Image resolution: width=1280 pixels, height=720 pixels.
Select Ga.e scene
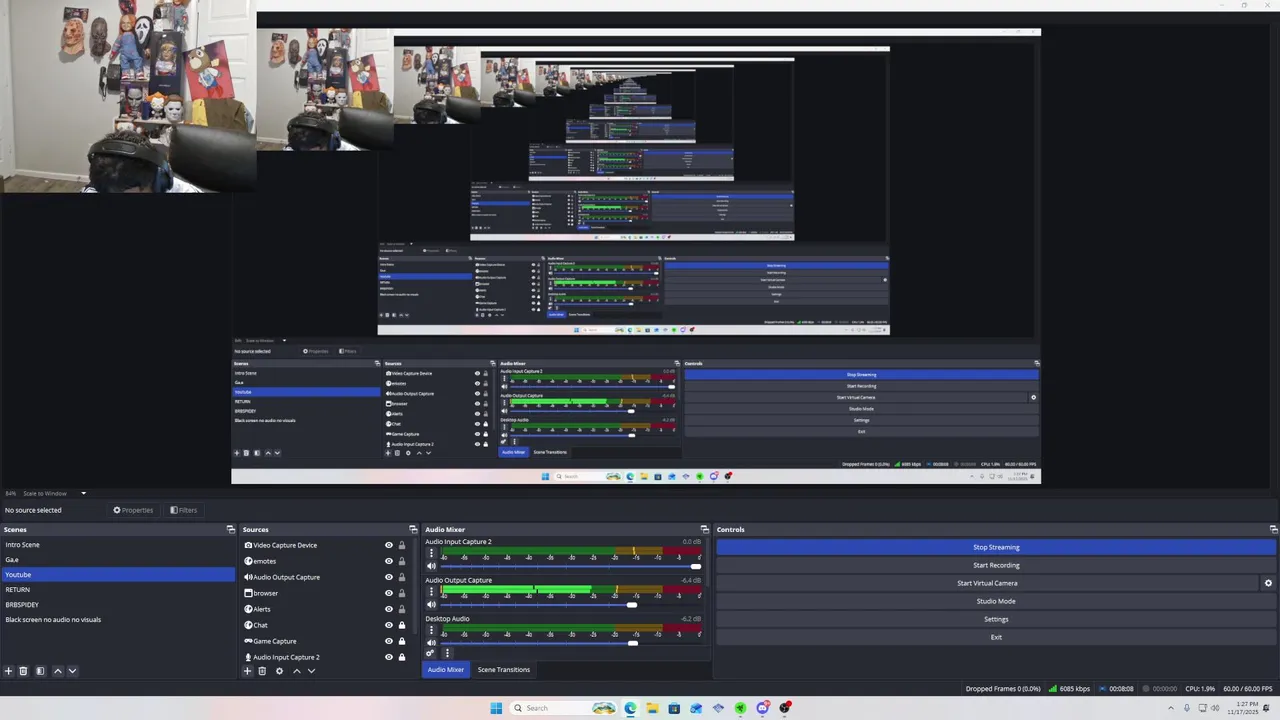pyautogui.click(x=118, y=560)
